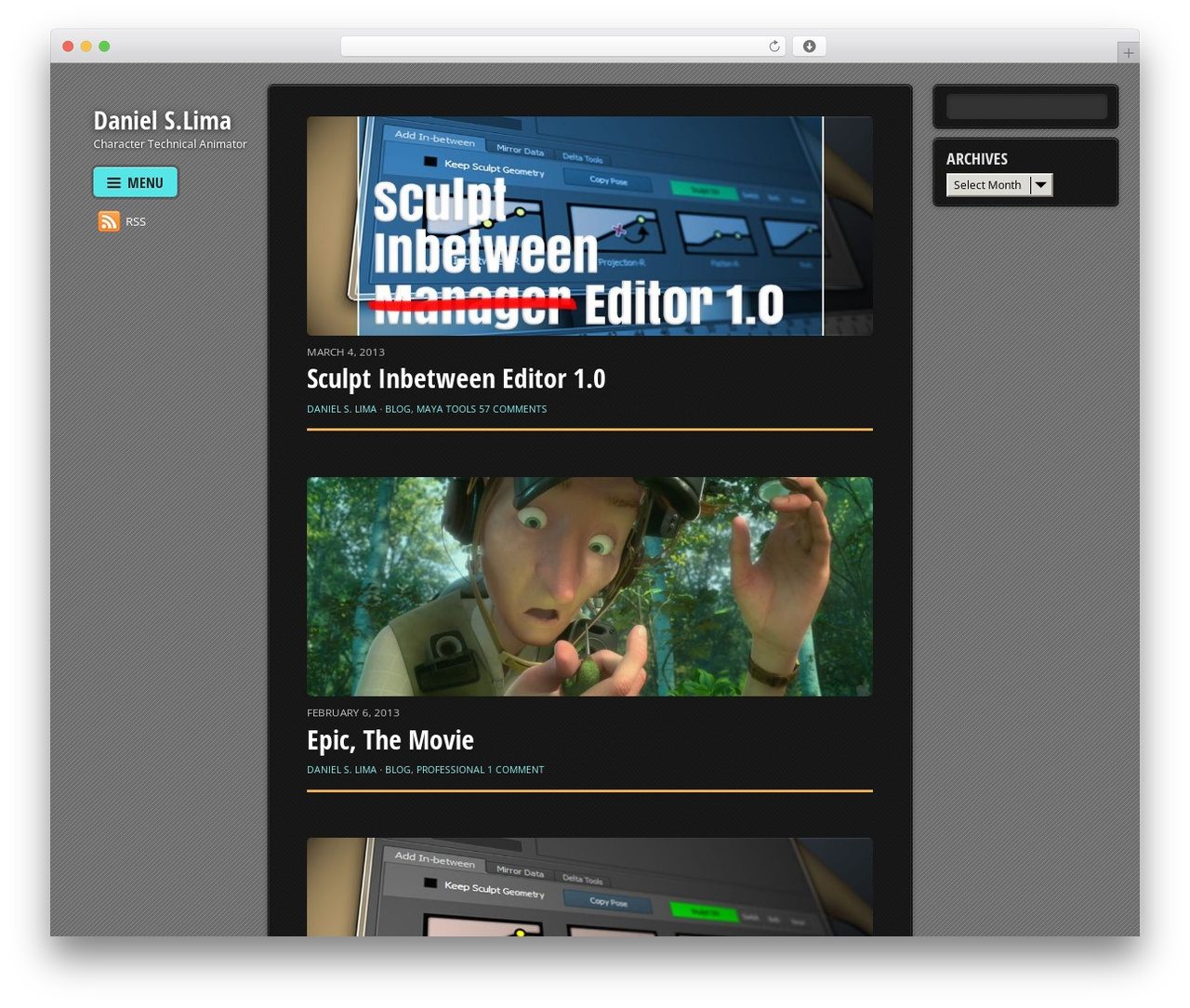Maximize the browser with green button

[x=104, y=46]
